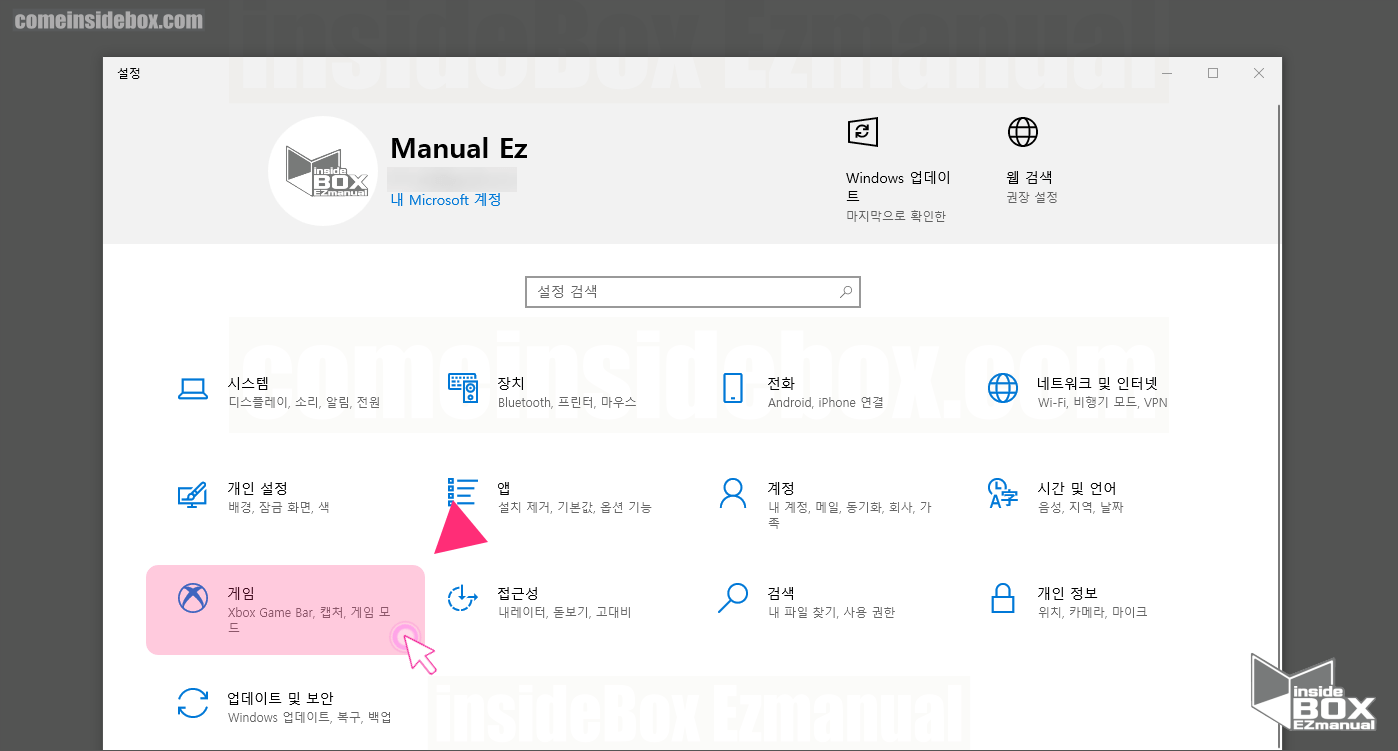
Task: Click the 내레이터, 돋보기, 고대비 description
Action: pyautogui.click(x=564, y=613)
